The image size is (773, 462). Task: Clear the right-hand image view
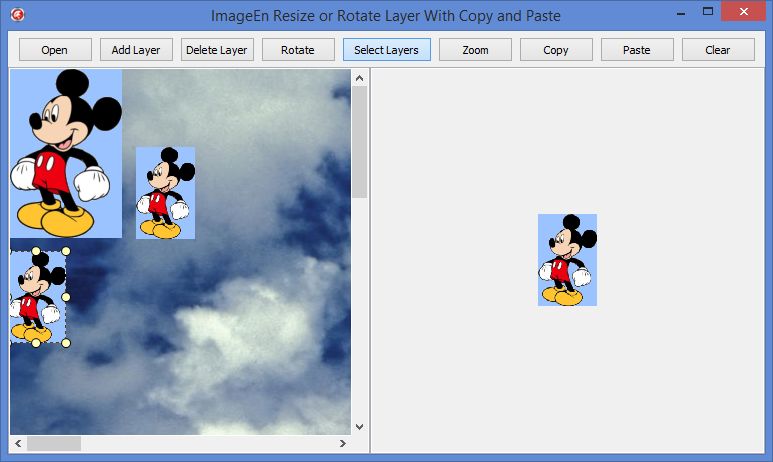point(718,50)
